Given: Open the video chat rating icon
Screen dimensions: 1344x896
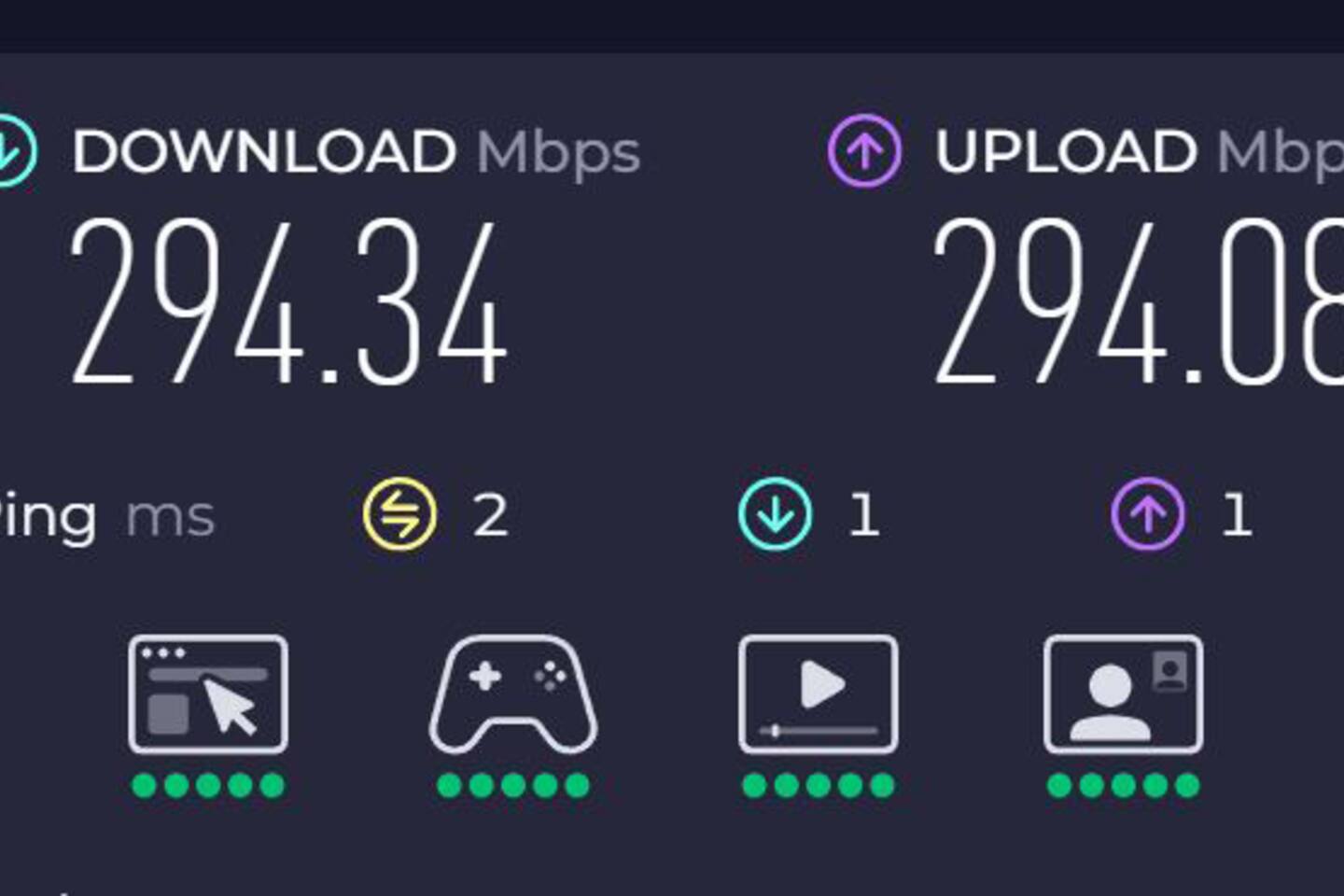Looking at the screenshot, I should click(1124, 693).
